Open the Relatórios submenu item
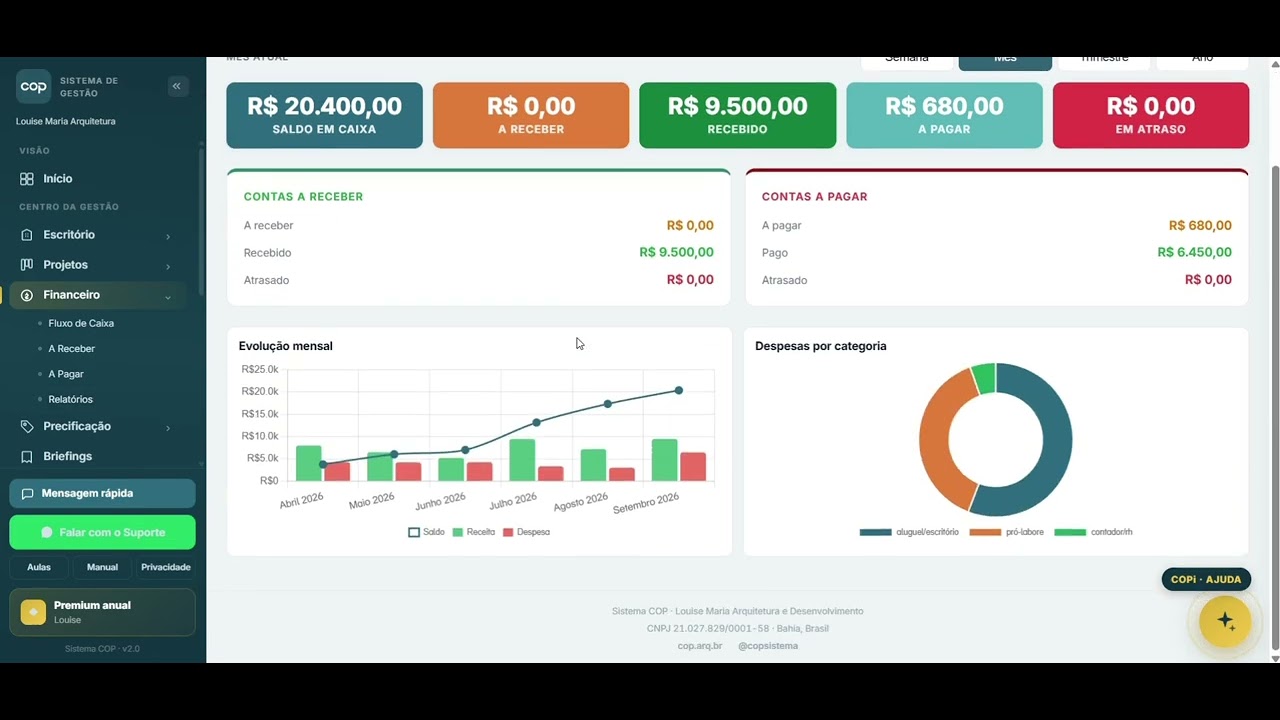The image size is (1280, 720). [70, 399]
